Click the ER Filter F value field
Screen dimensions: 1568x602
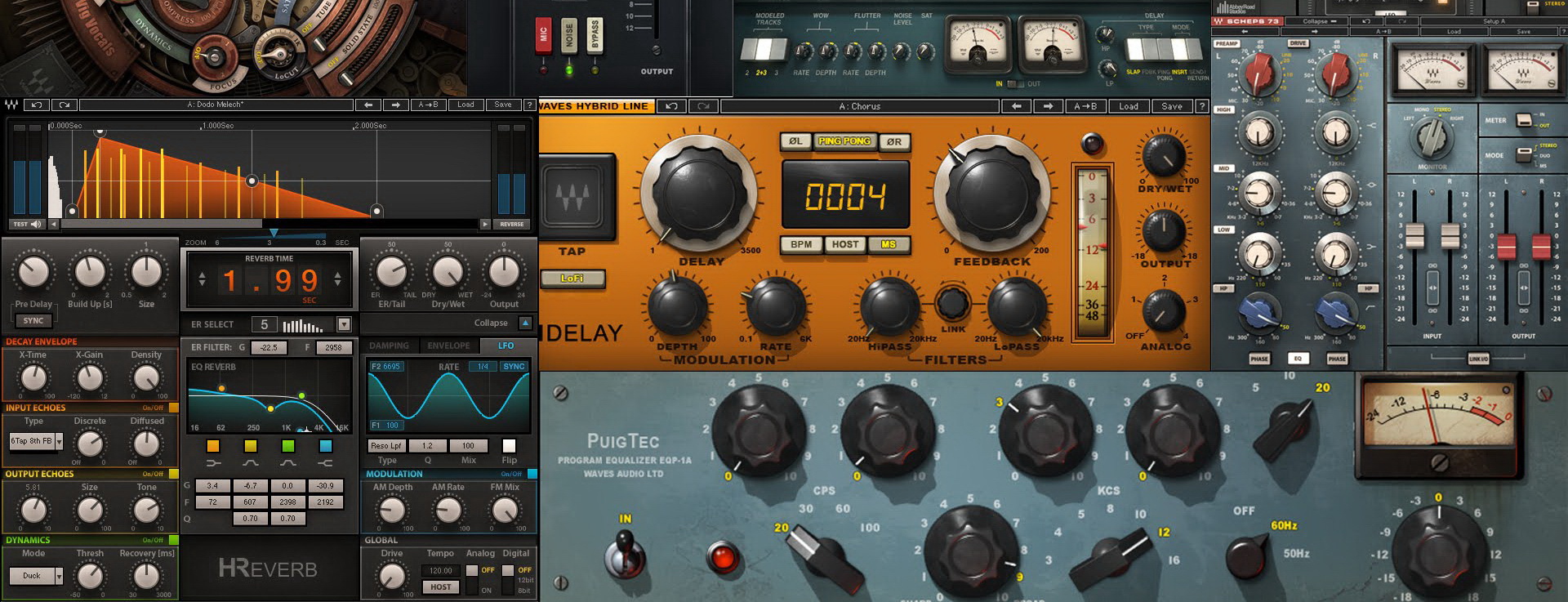click(333, 347)
